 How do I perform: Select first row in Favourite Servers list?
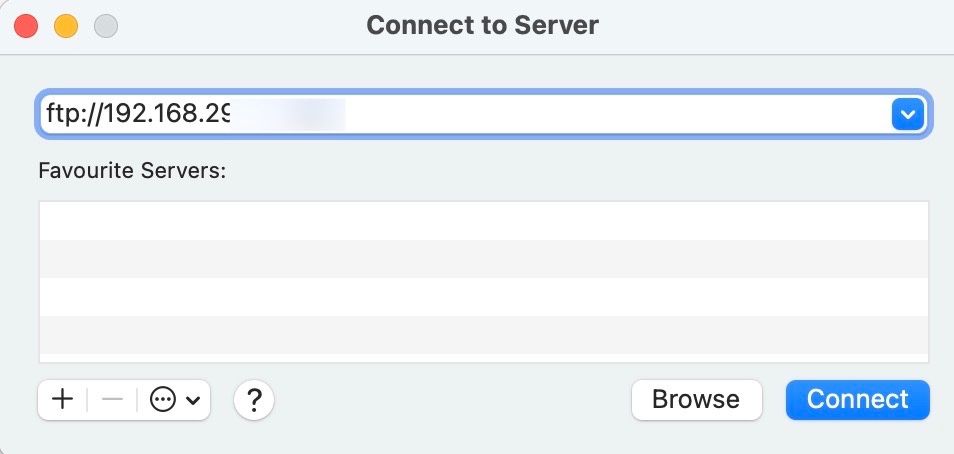point(484,221)
